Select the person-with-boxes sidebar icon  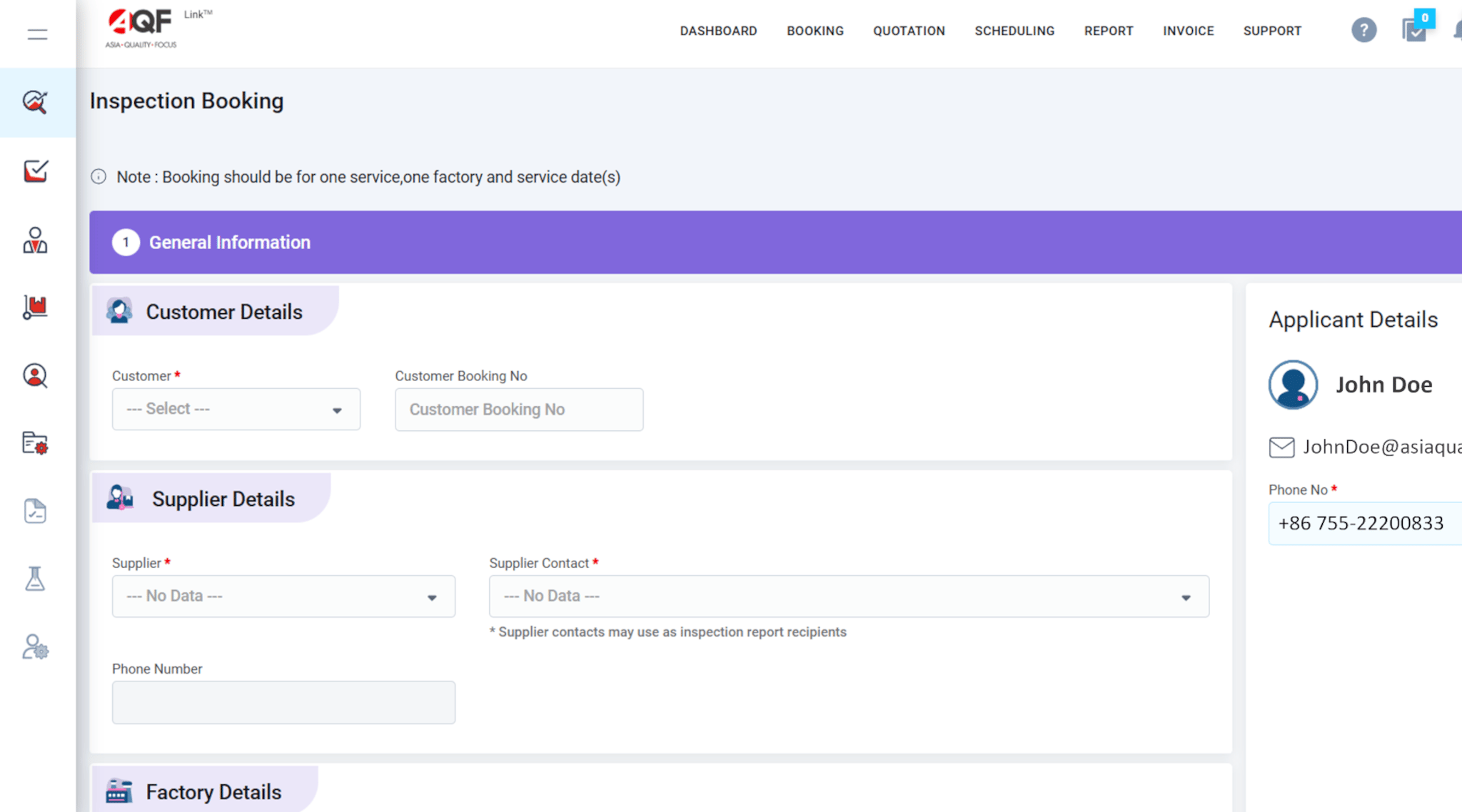pyautogui.click(x=35, y=240)
